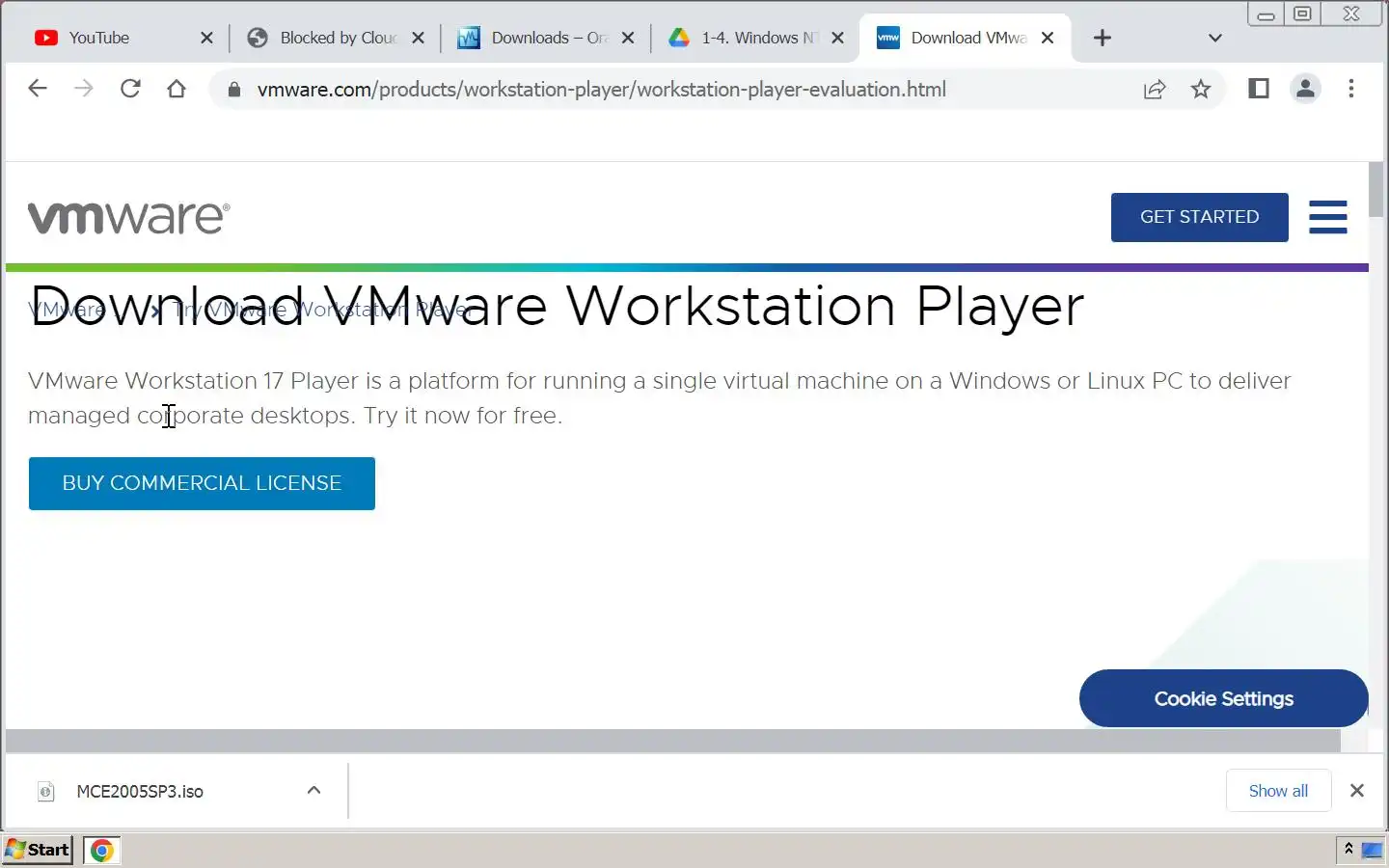Click BUY COMMERCIAL LICENSE button
1389x868 pixels.
(x=202, y=483)
